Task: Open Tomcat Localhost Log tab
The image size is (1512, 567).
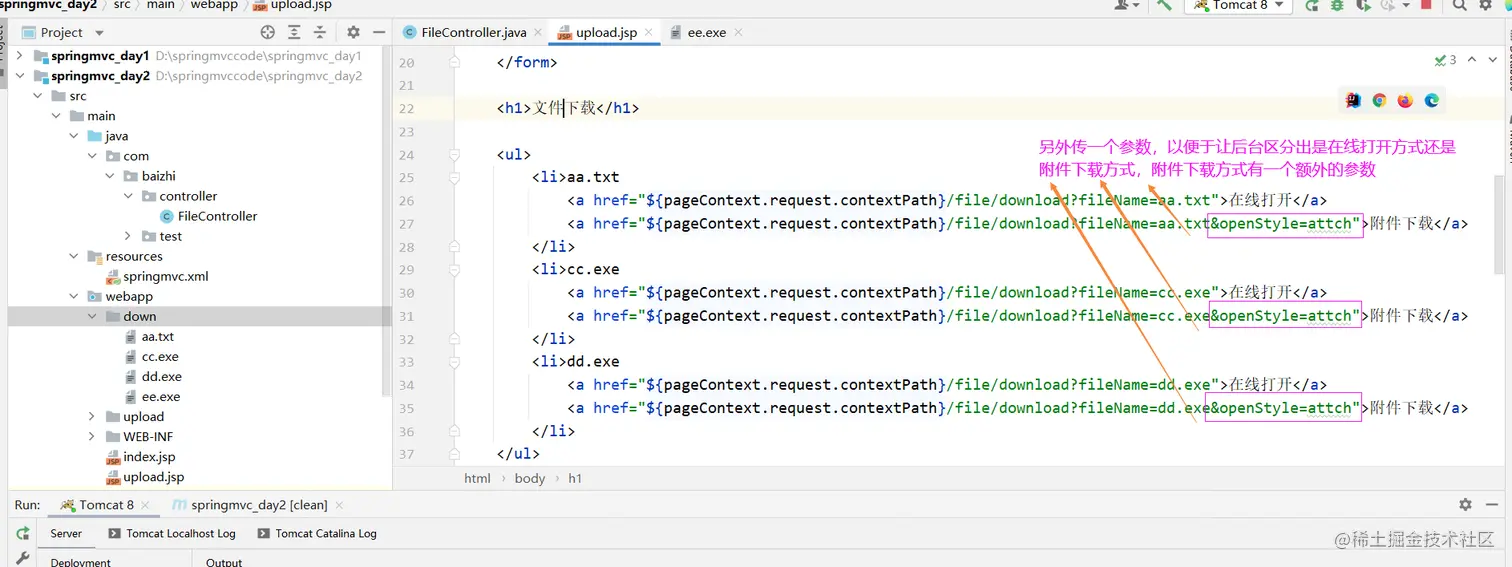Action: coord(172,534)
